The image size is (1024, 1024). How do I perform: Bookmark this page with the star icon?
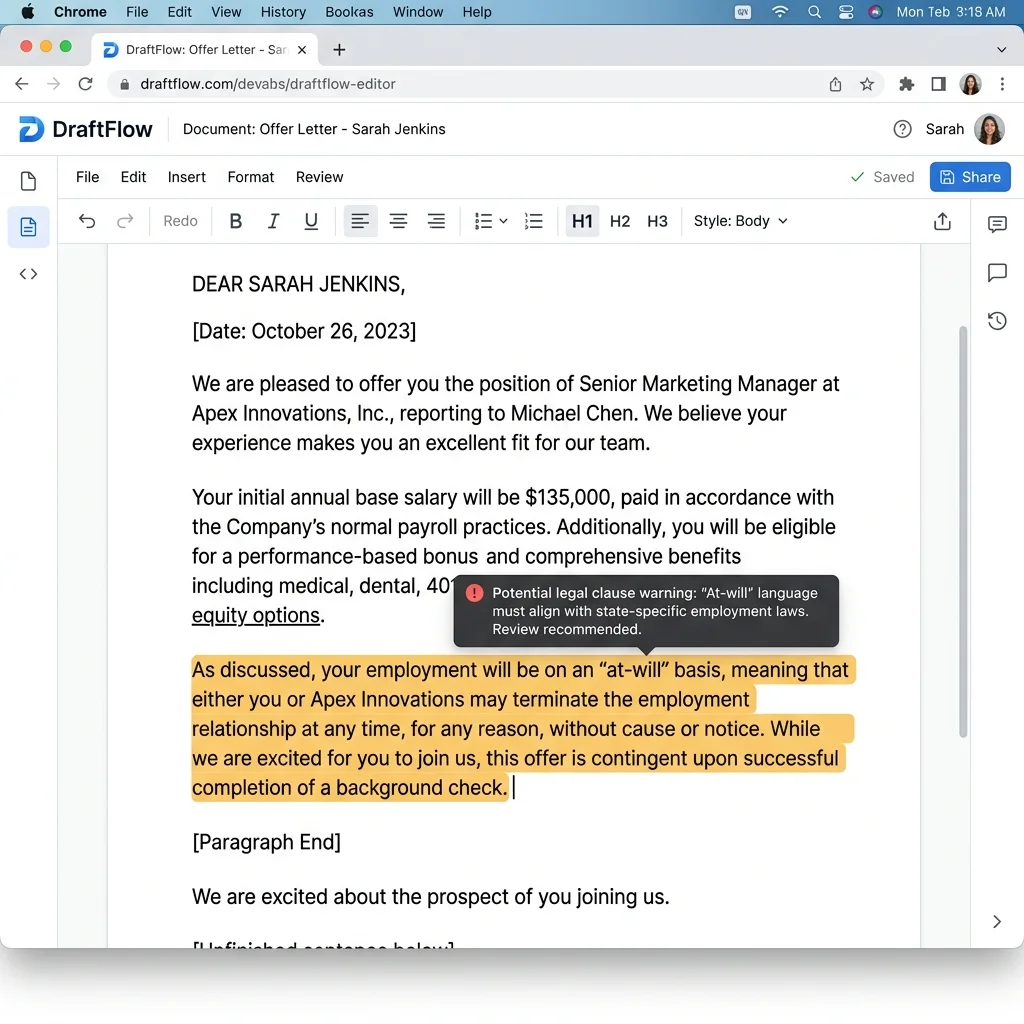[867, 84]
